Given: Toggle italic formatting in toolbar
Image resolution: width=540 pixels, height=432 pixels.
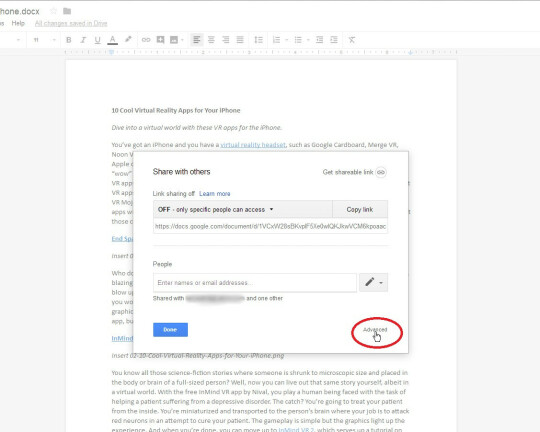Looking at the screenshot, I should point(83,40).
